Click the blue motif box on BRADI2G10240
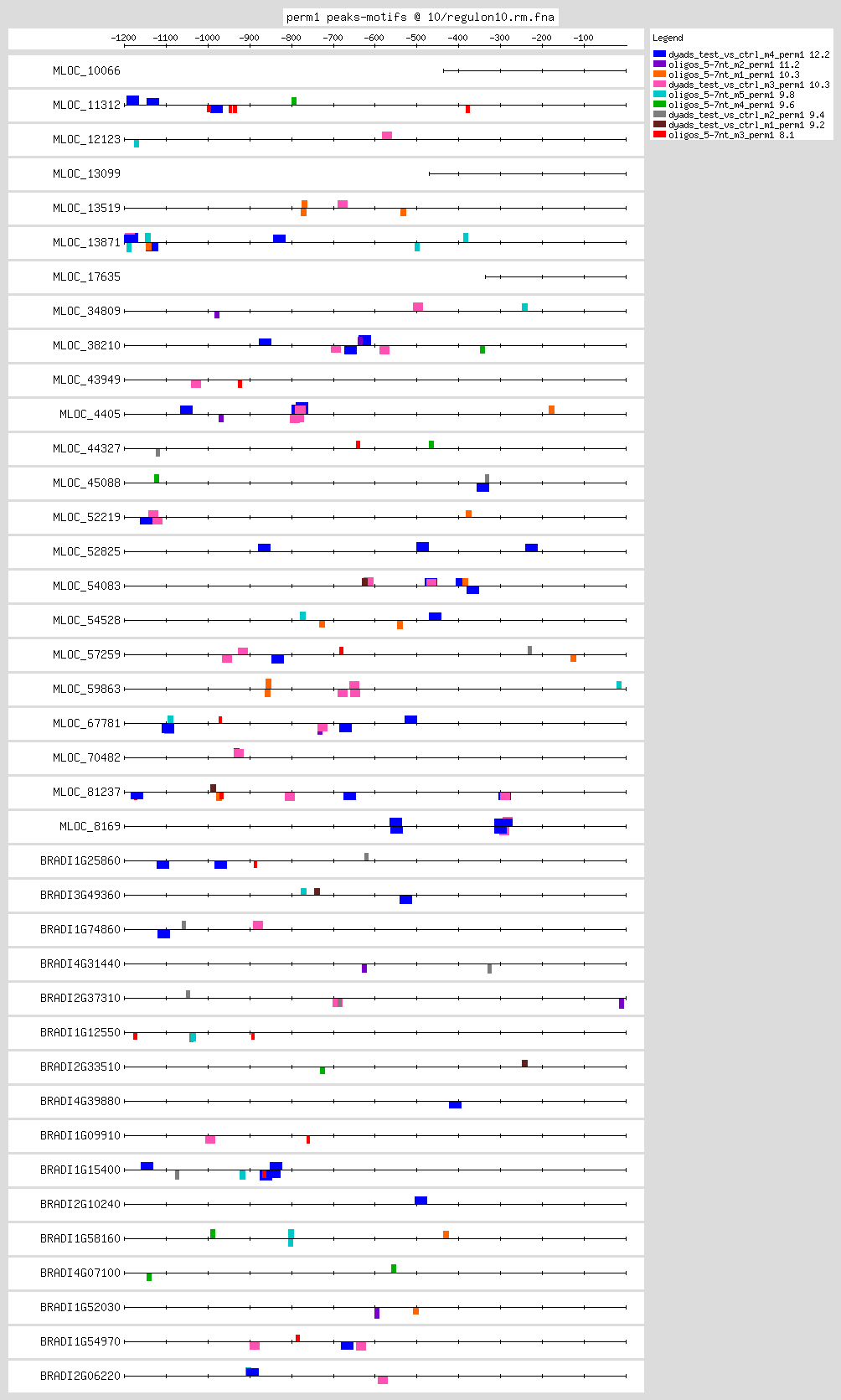 tap(420, 1201)
